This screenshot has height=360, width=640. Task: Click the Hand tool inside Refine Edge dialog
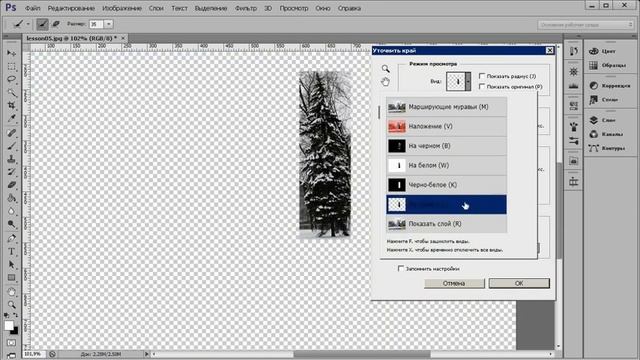[385, 82]
